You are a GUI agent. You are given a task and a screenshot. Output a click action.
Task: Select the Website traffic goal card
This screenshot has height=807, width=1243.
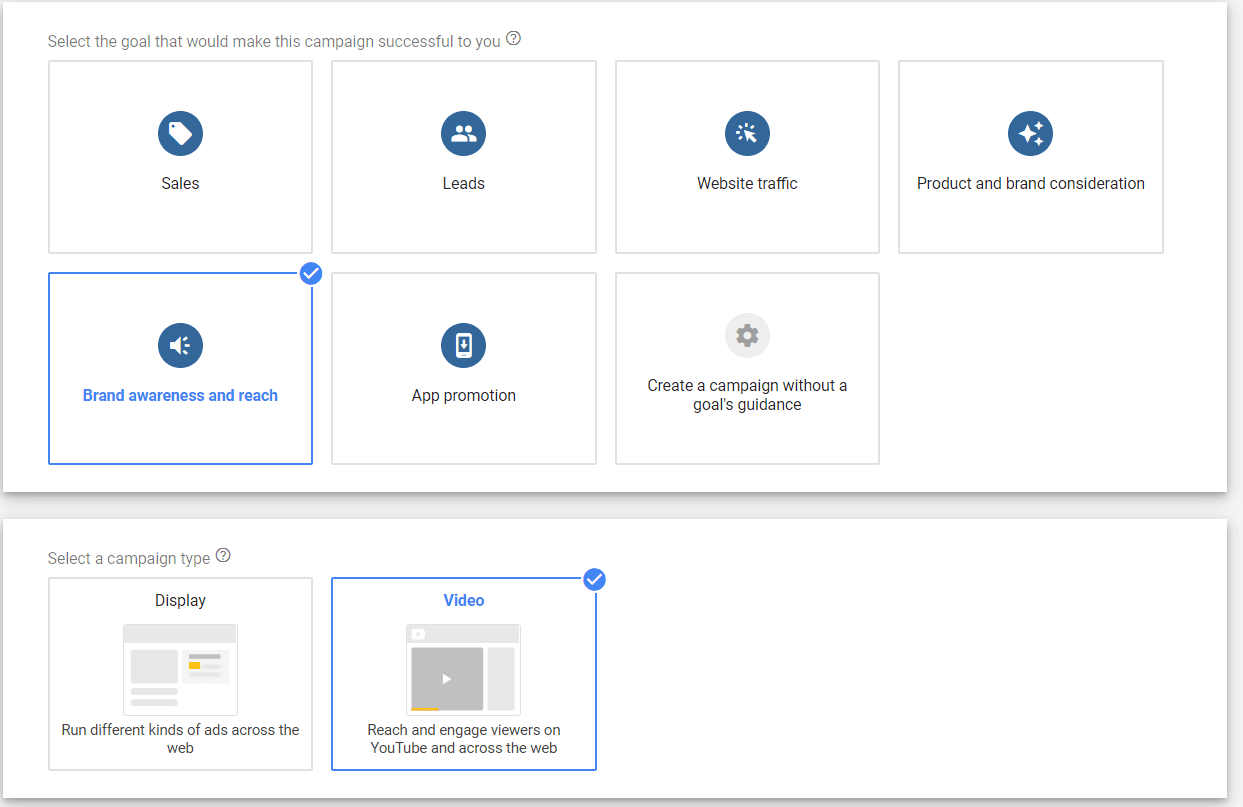pos(747,156)
